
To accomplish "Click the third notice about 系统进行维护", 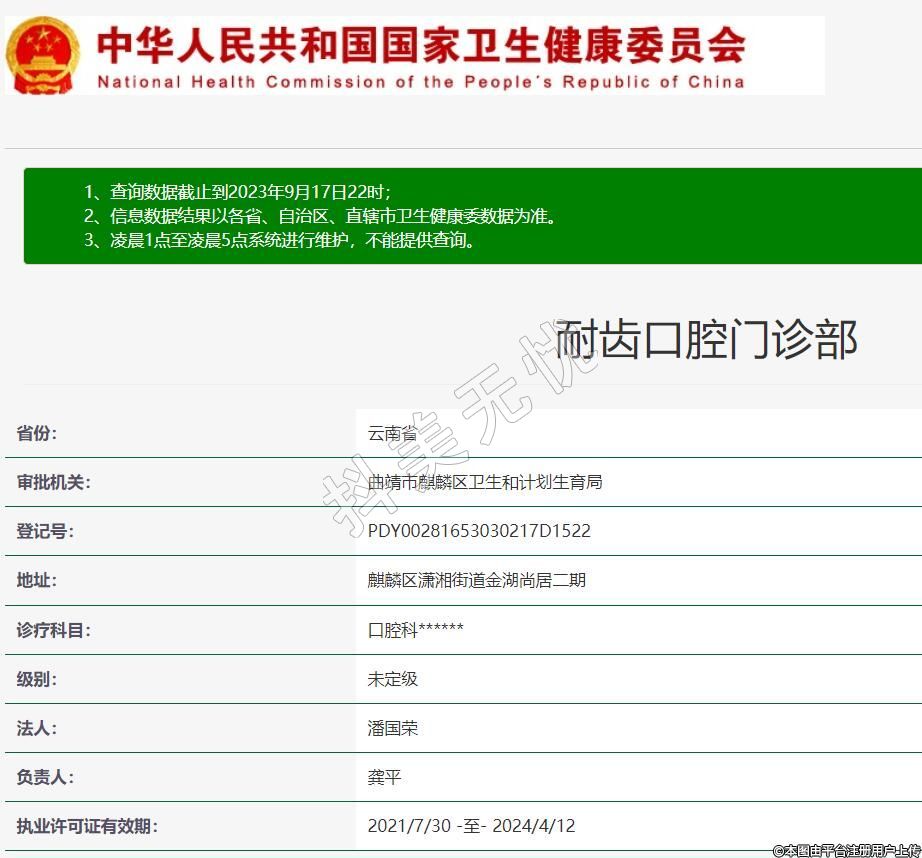I will tap(279, 240).
